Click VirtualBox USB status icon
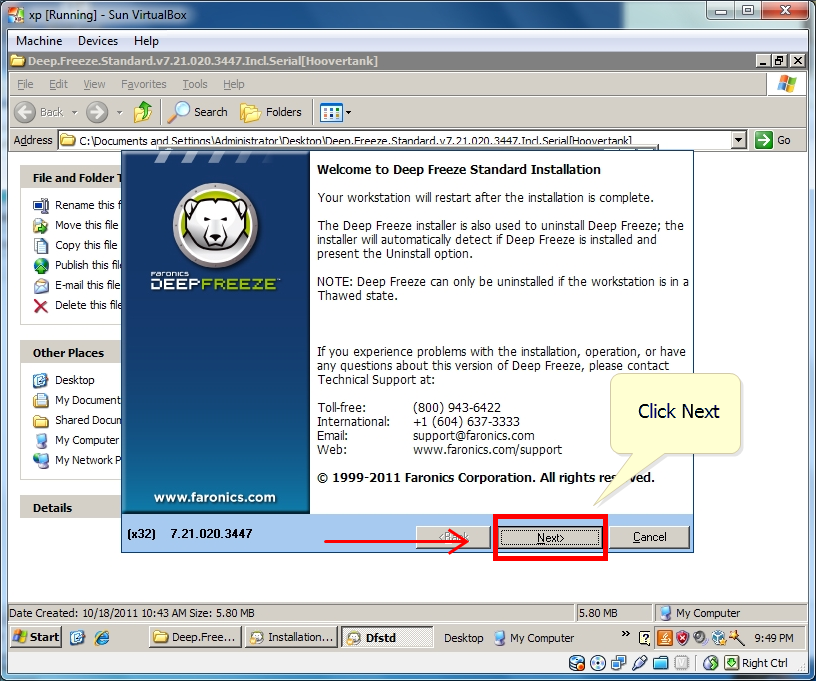 (x=640, y=663)
